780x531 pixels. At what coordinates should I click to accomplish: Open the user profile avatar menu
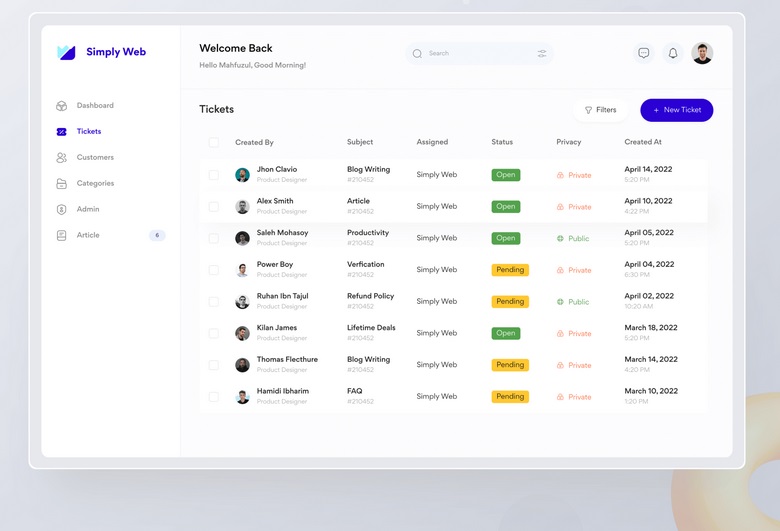(x=702, y=53)
